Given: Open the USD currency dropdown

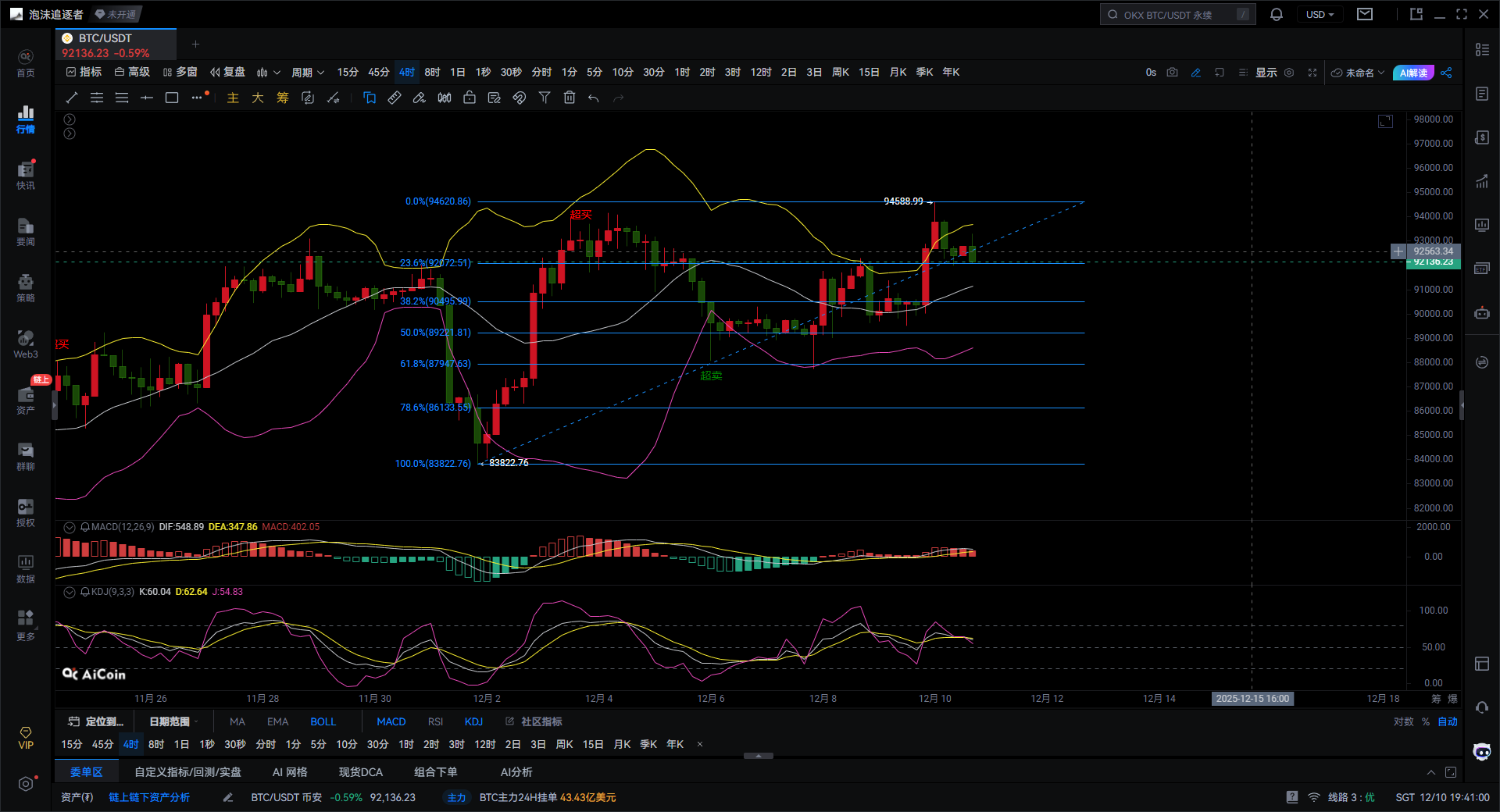Looking at the screenshot, I should pos(1320,15).
